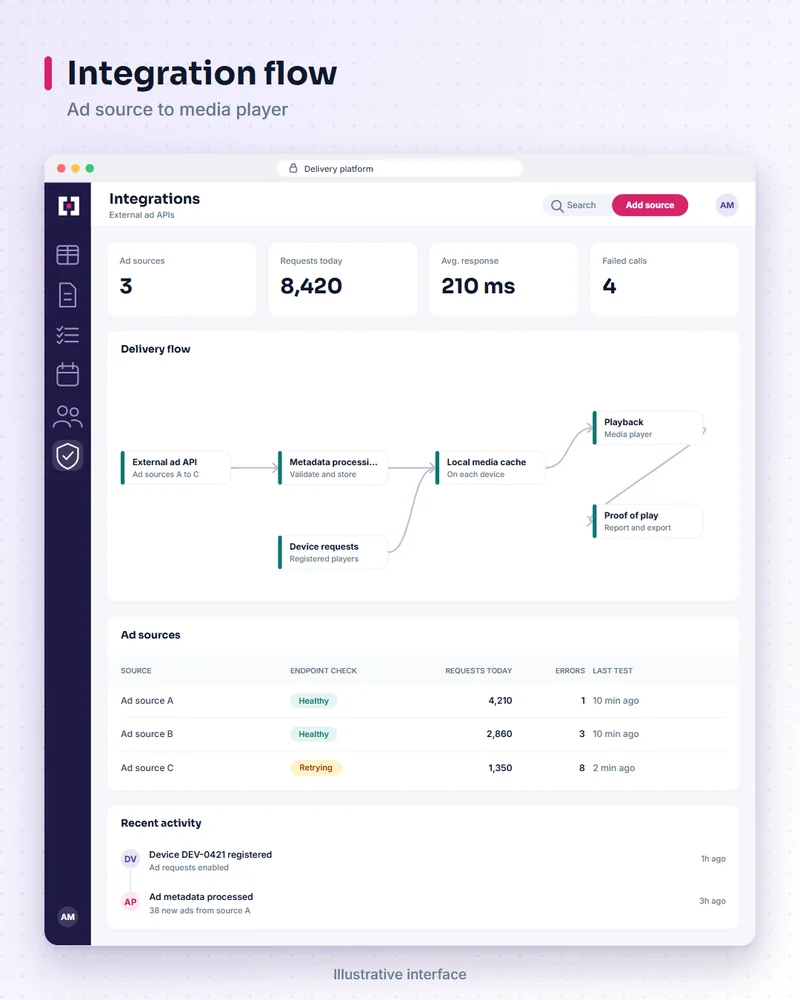Click the Retrying badge for Ad source C
The height and width of the screenshot is (1000, 800).
tap(316, 768)
